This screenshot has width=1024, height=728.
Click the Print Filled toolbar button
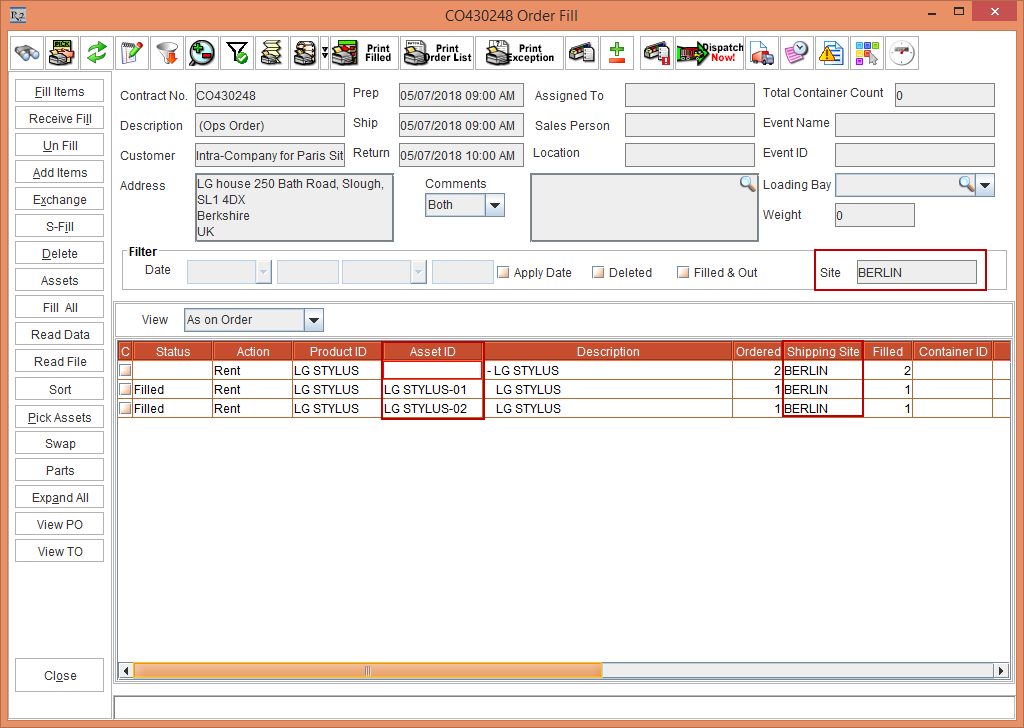coord(362,52)
